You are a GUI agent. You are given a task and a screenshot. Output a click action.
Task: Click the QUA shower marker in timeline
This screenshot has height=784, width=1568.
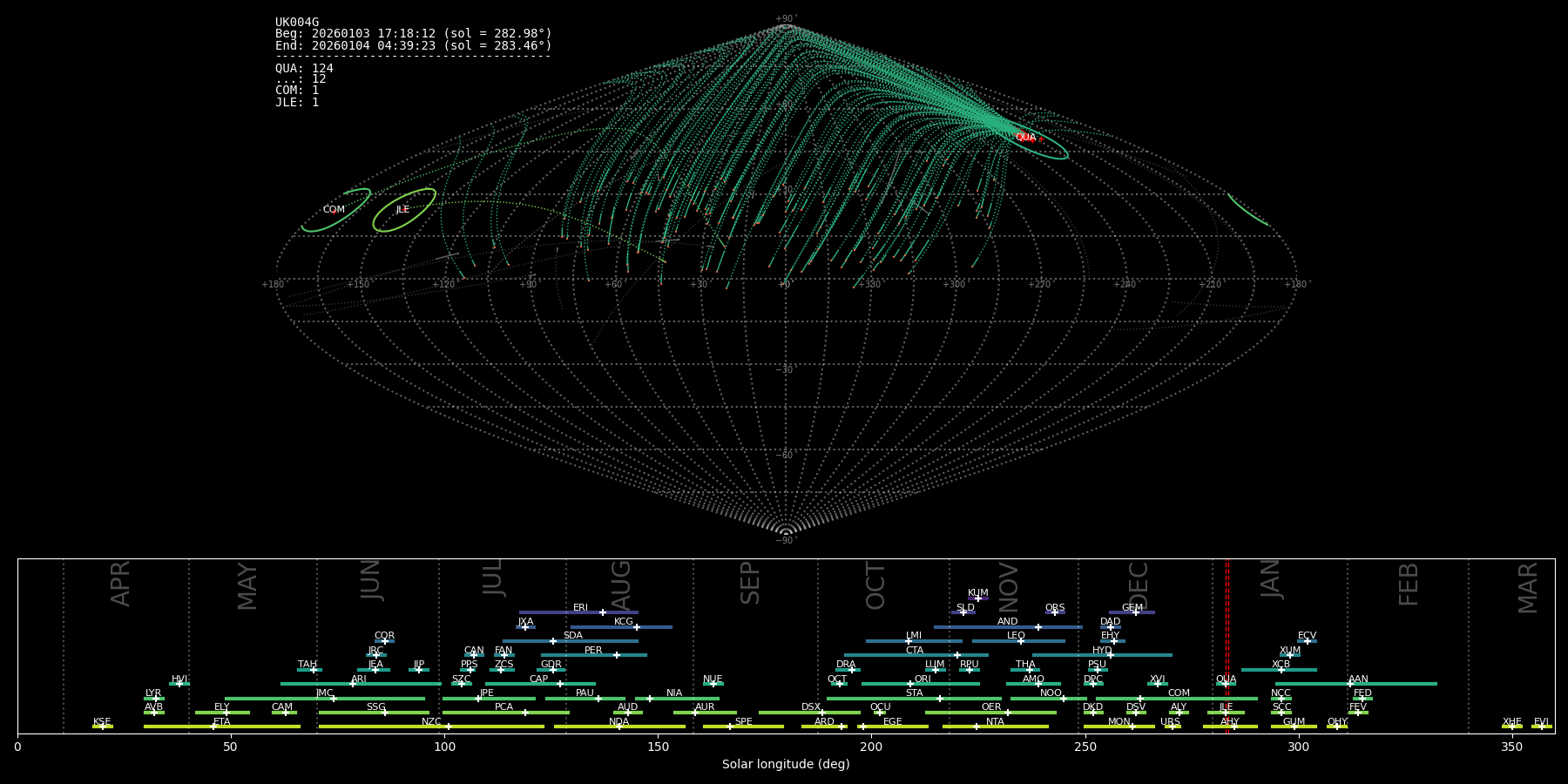1225,684
